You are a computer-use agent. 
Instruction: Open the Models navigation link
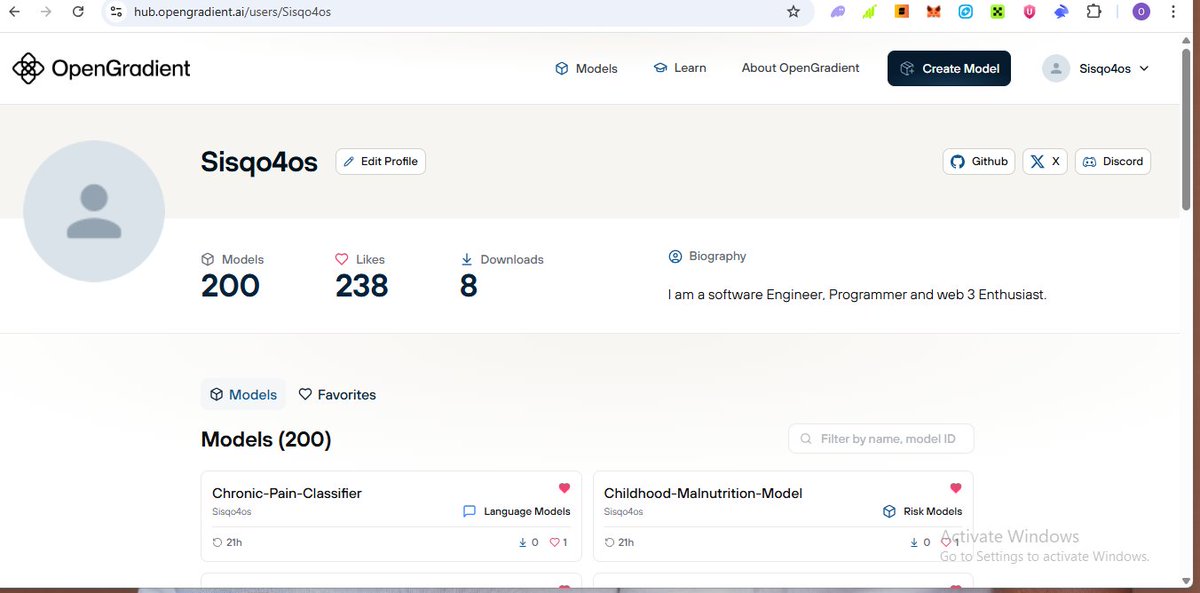[x=586, y=68]
